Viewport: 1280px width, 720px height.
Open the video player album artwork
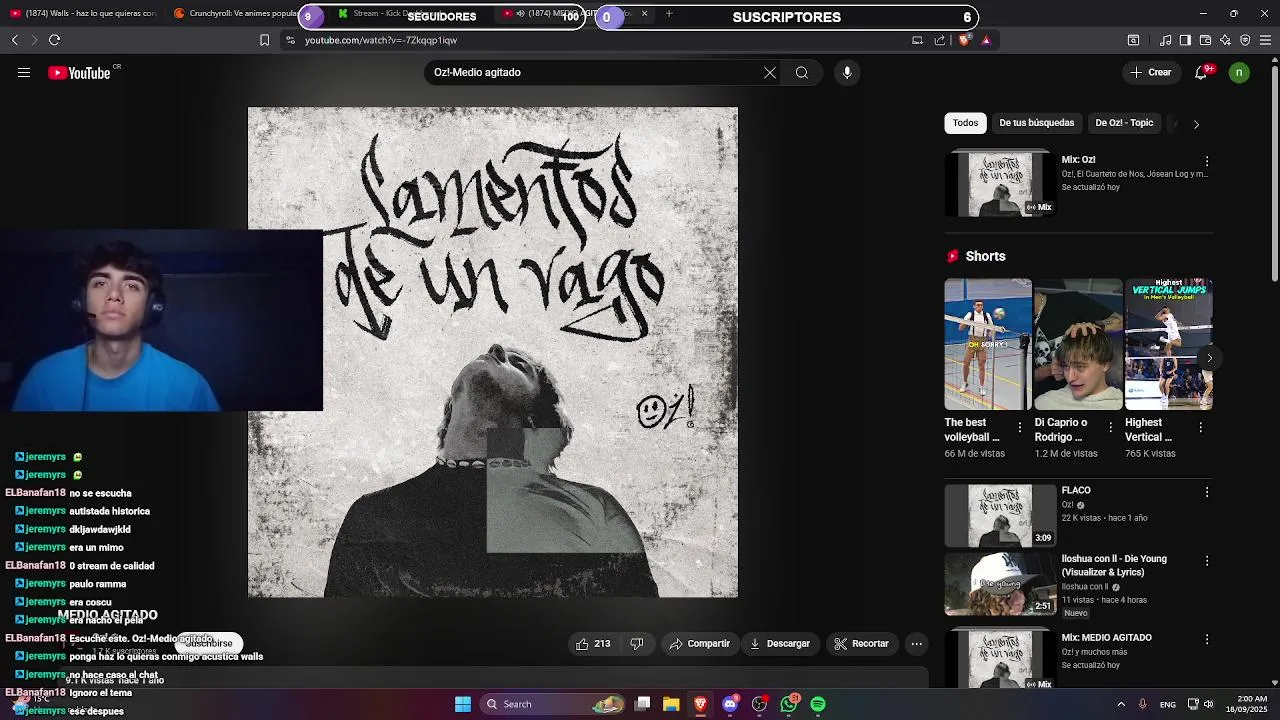coord(493,352)
